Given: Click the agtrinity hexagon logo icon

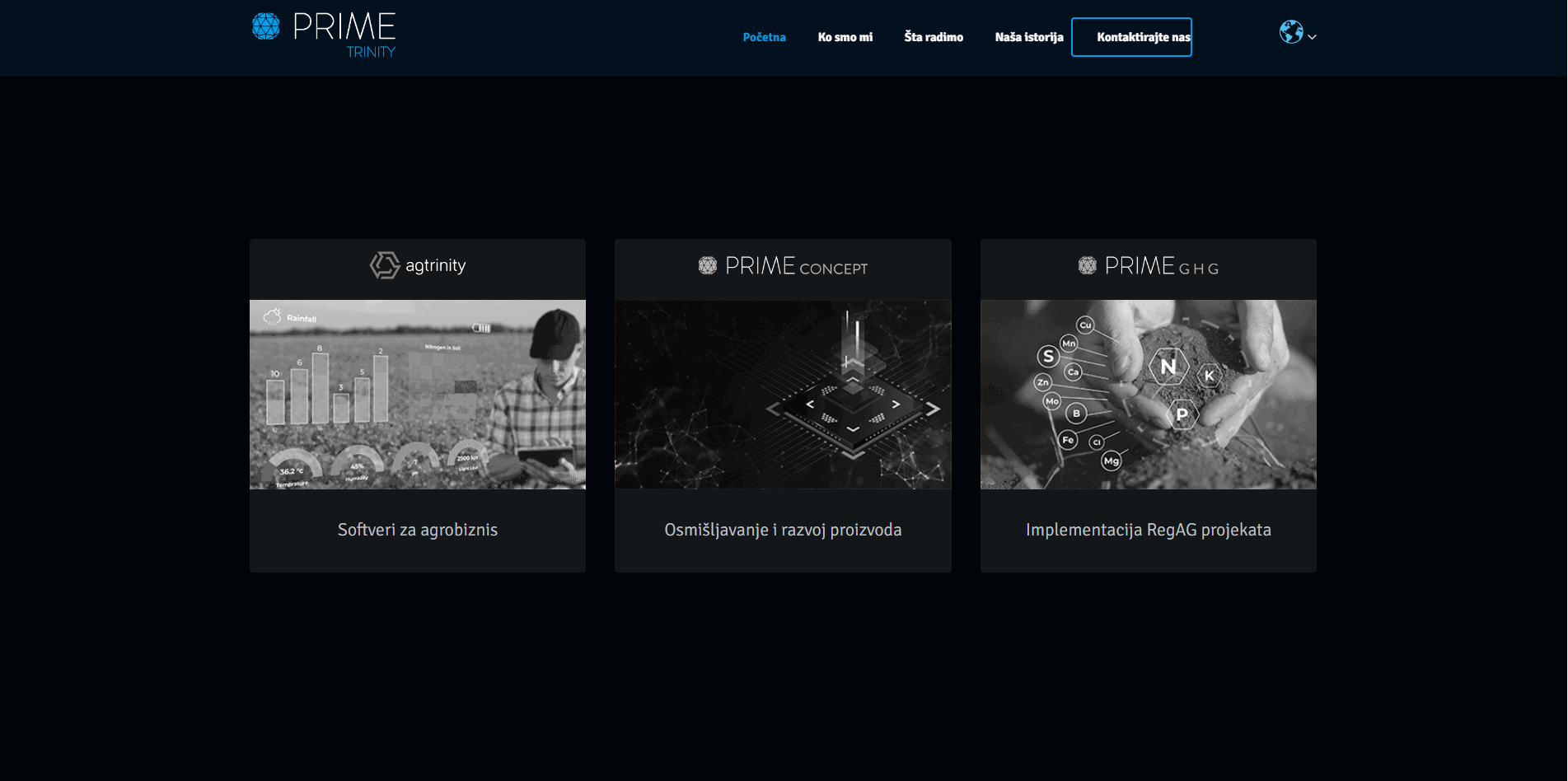Looking at the screenshot, I should point(385,265).
